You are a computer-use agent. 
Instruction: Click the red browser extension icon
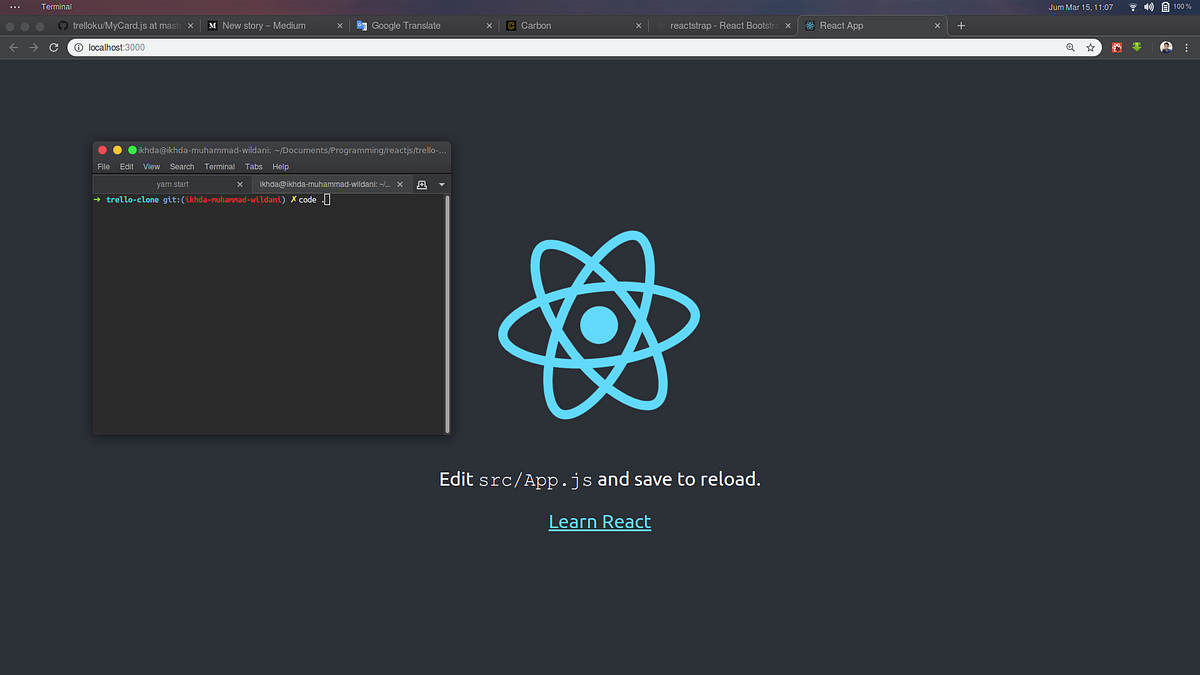click(1116, 47)
